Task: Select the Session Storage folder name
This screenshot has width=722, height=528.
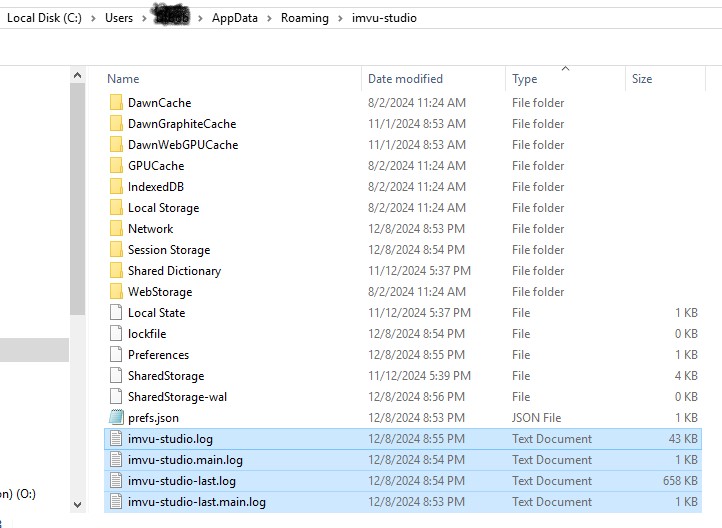Action: pyautogui.click(x=169, y=249)
